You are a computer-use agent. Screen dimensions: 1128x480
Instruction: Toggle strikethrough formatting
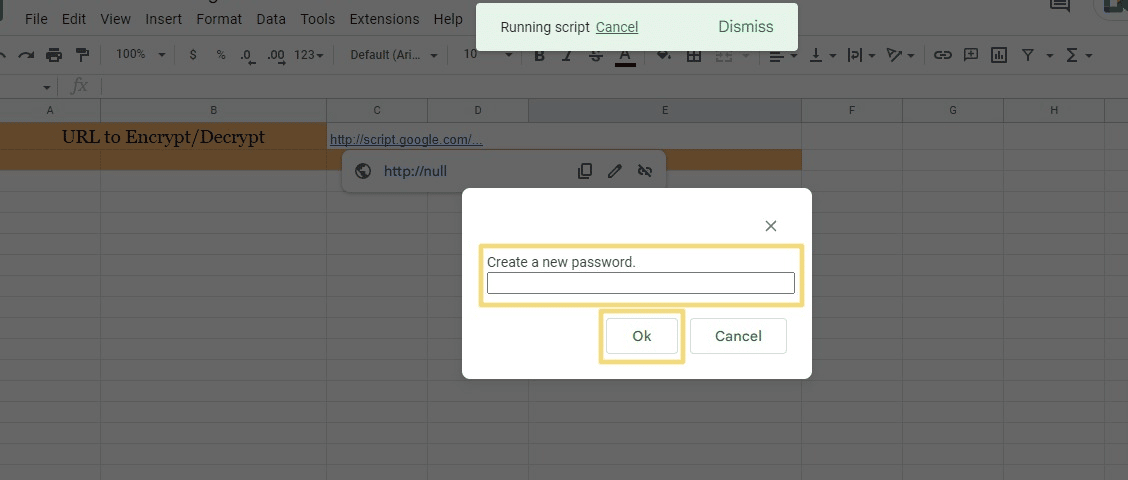click(x=596, y=56)
